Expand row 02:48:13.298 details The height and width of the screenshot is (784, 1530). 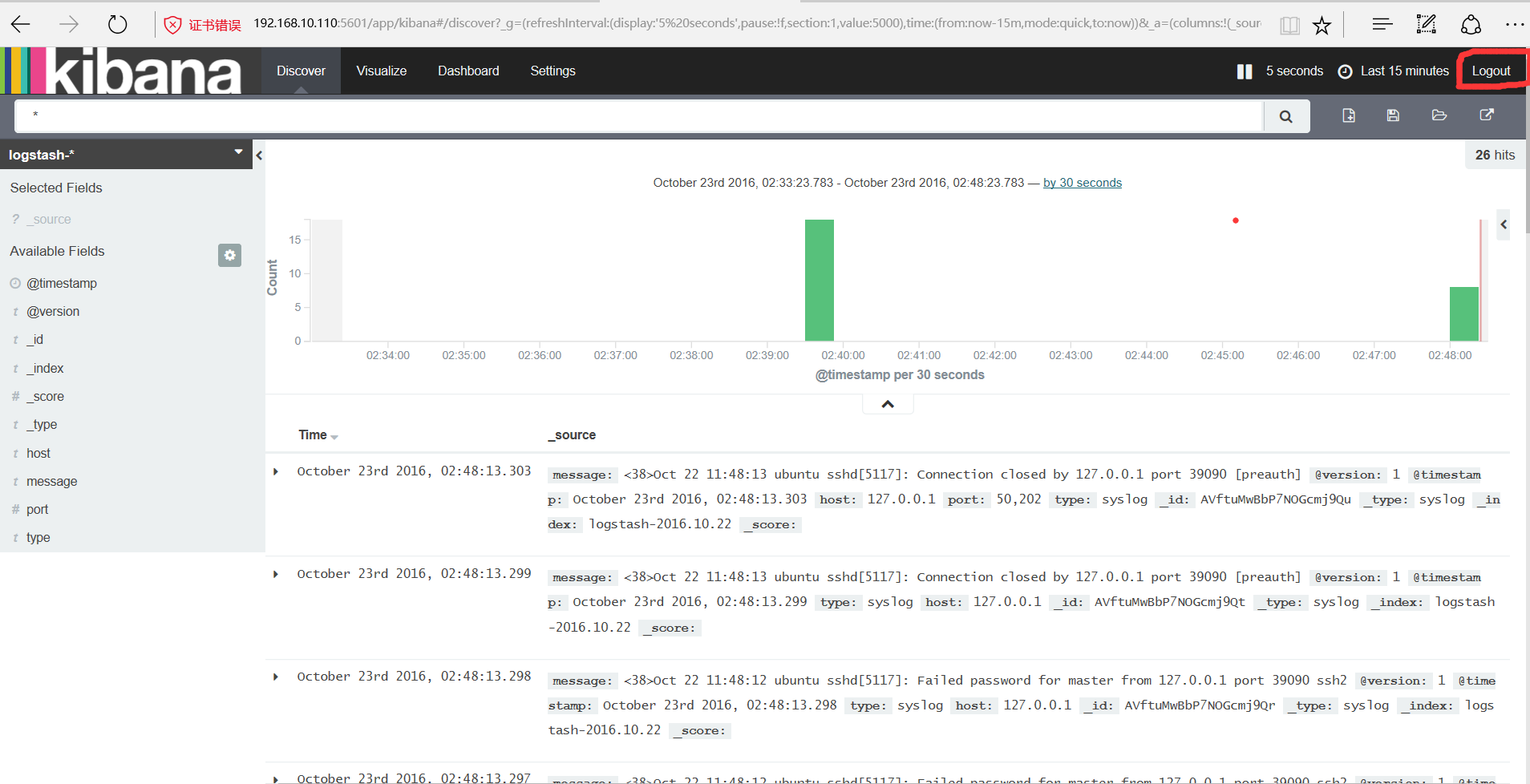pyautogui.click(x=276, y=677)
